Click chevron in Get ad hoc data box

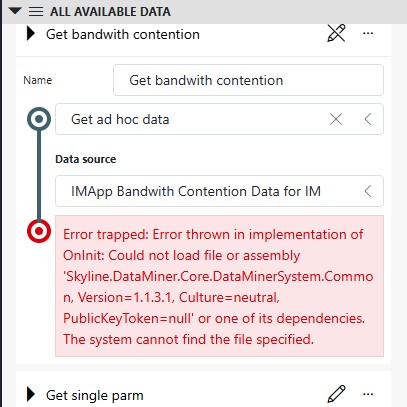(368, 119)
